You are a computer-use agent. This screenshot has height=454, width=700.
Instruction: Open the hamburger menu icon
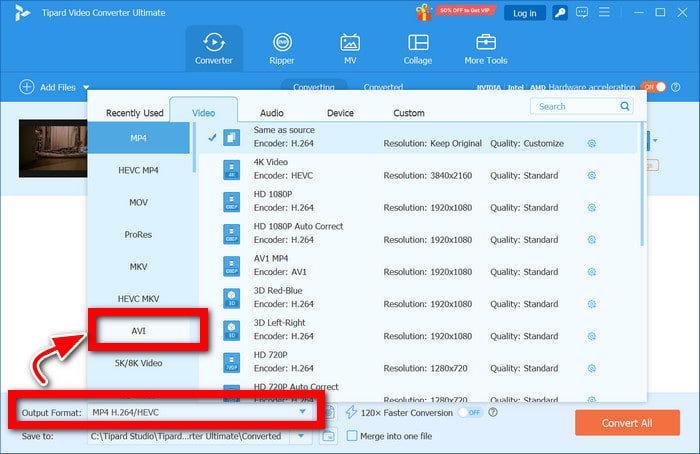604,12
